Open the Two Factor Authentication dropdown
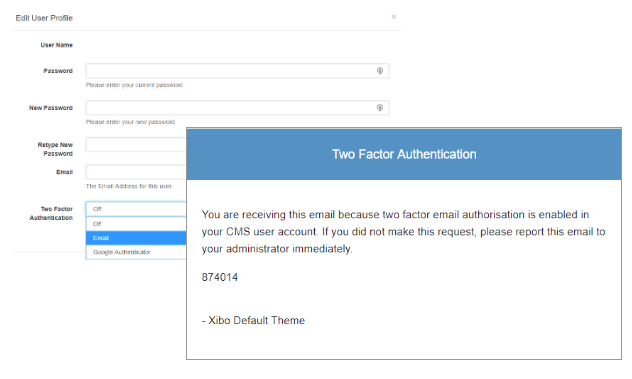The height and width of the screenshot is (379, 632). (136, 209)
